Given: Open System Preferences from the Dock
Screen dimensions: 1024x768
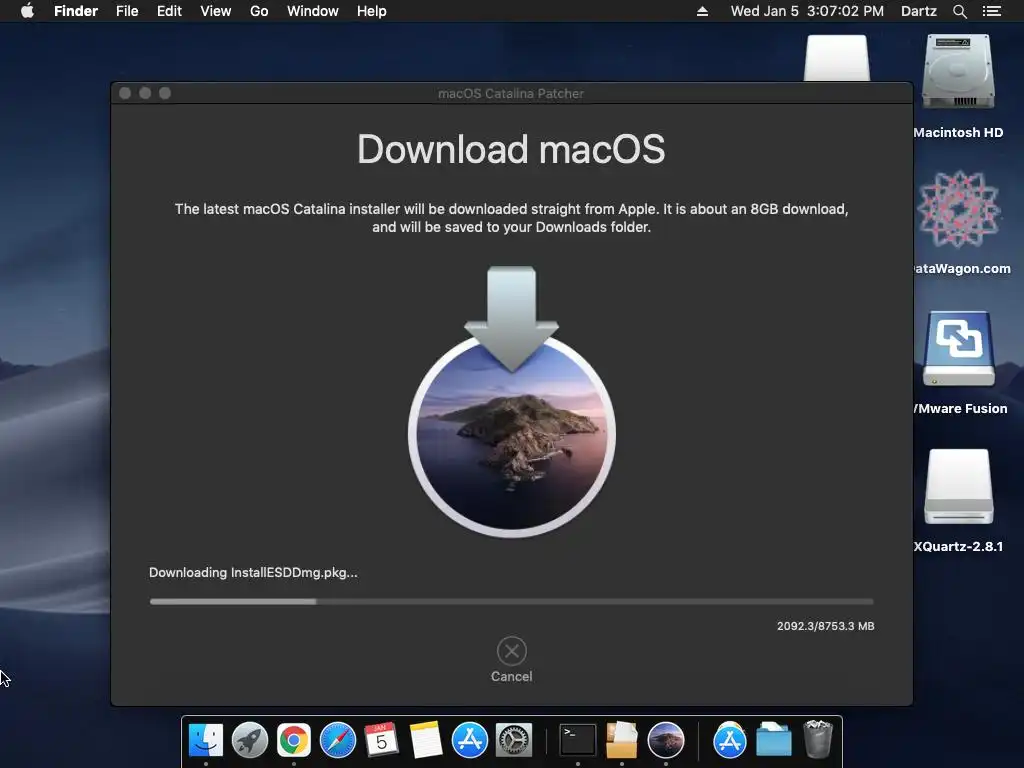Looking at the screenshot, I should [514, 740].
